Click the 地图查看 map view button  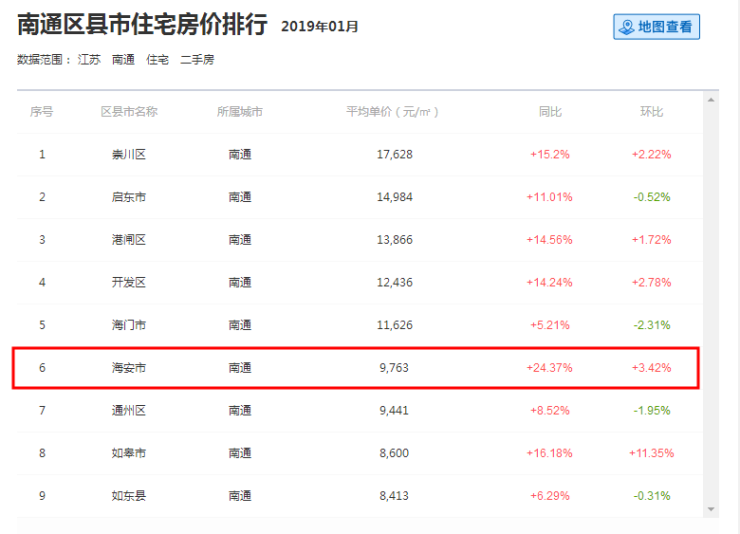[x=656, y=27]
